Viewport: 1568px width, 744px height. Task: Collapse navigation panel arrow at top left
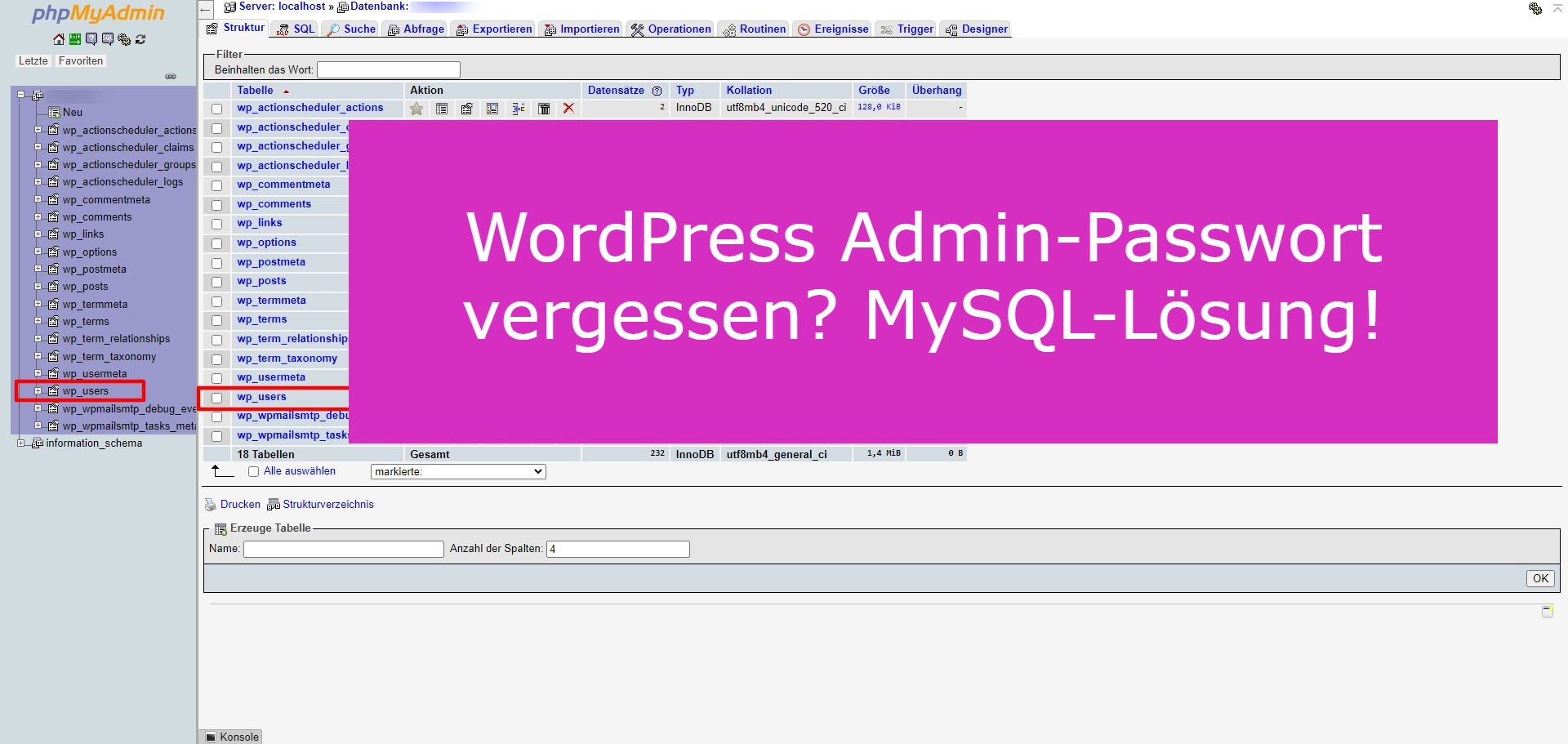[x=207, y=10]
